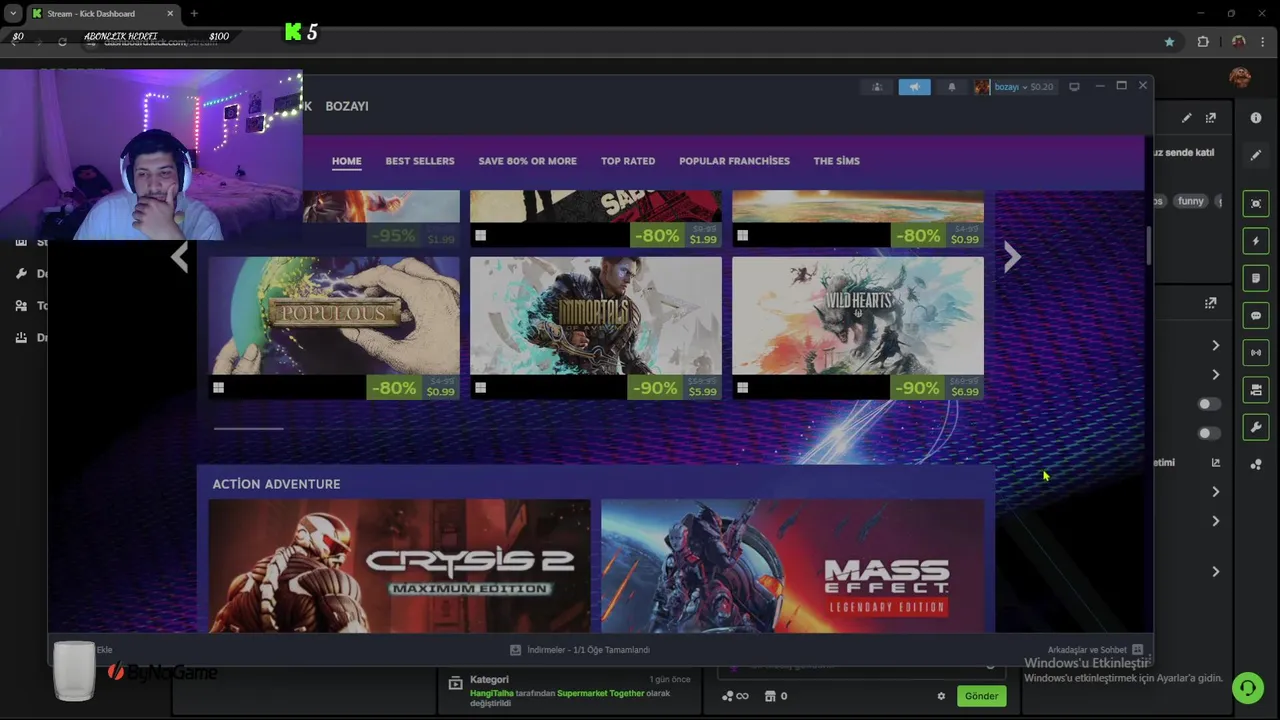Open browser extensions puzzle icon
The image size is (1280, 720).
(x=1203, y=42)
